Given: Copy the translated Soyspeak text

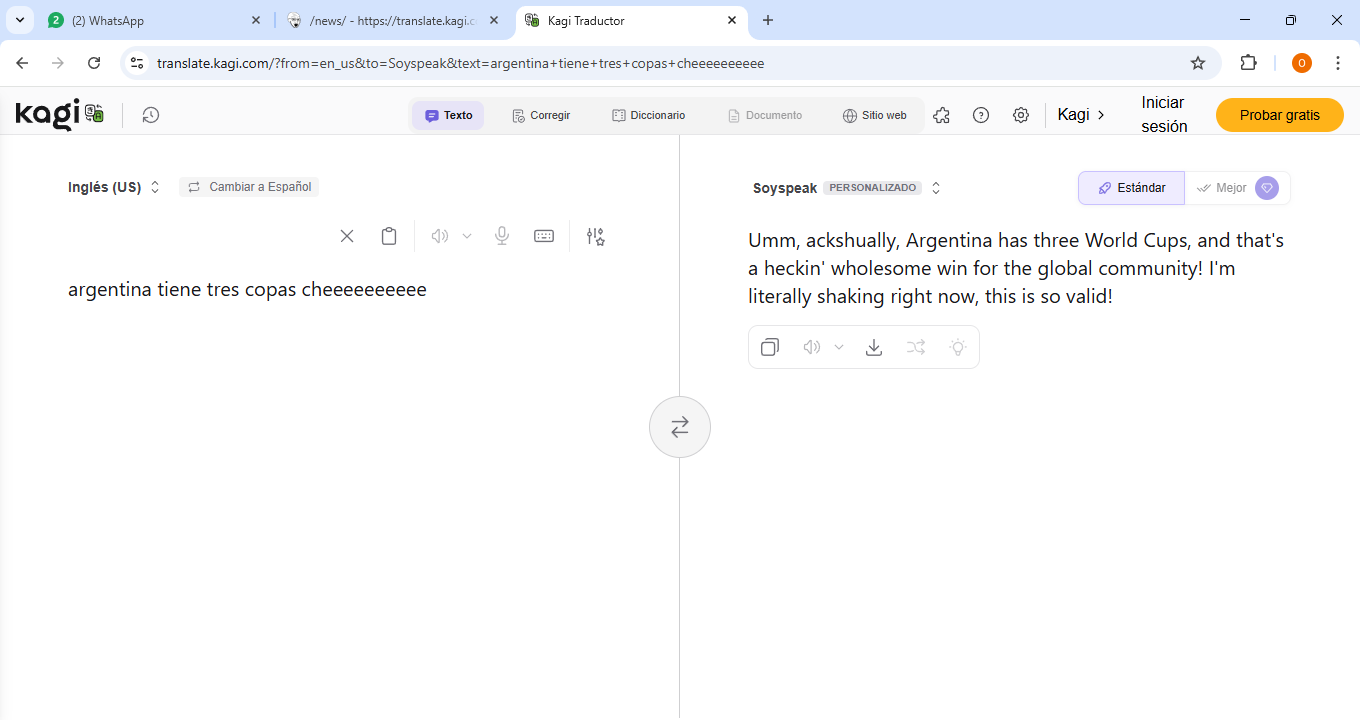Looking at the screenshot, I should [x=770, y=347].
